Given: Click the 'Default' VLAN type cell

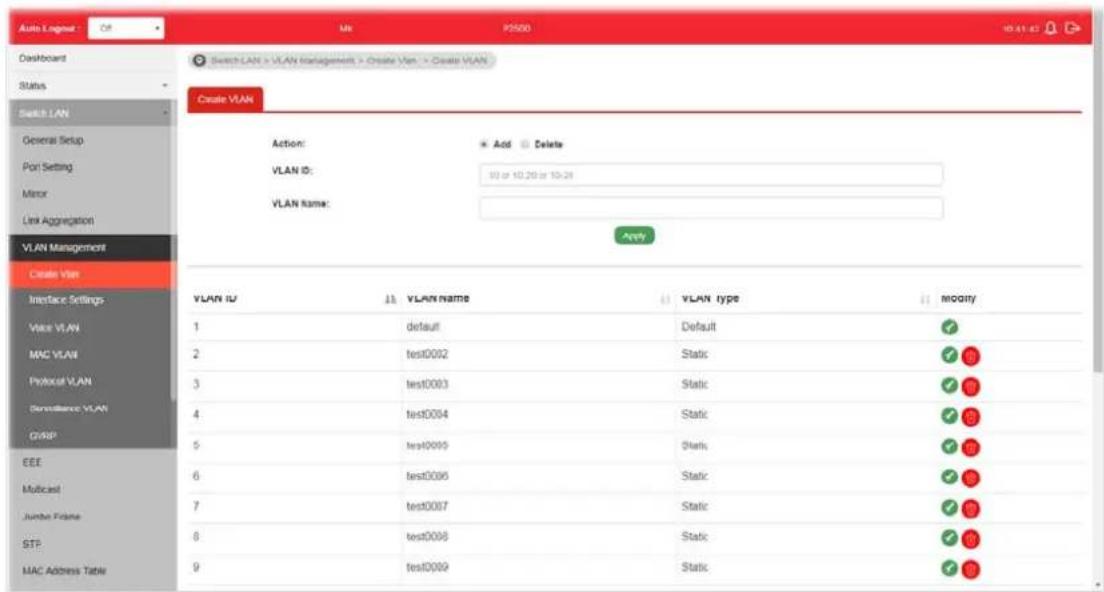Looking at the screenshot, I should tap(698, 327).
